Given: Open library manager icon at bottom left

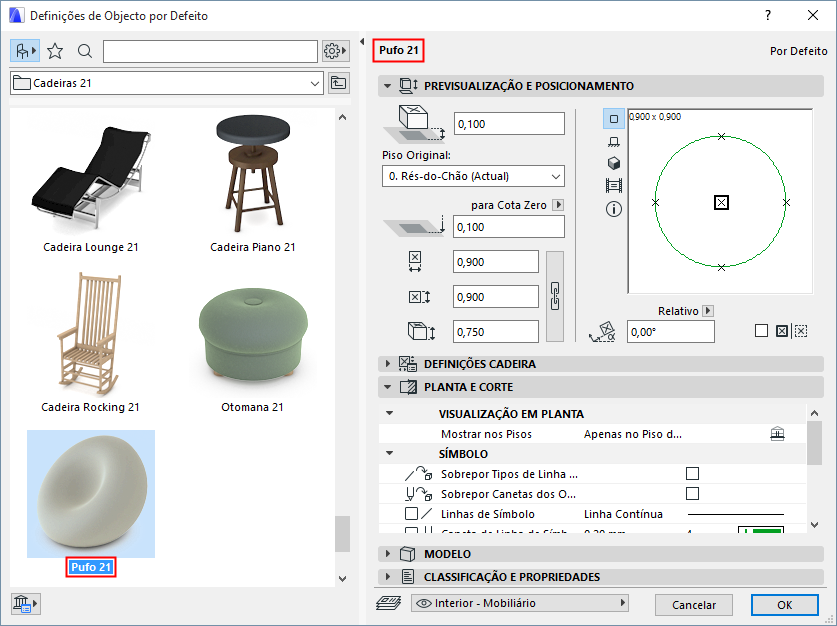Looking at the screenshot, I should pos(25,604).
